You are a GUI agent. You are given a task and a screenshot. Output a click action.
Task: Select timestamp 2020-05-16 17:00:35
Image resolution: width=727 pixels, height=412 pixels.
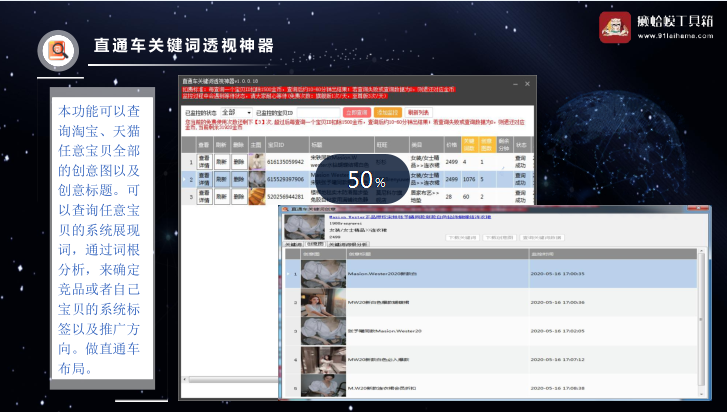[x=557, y=274]
